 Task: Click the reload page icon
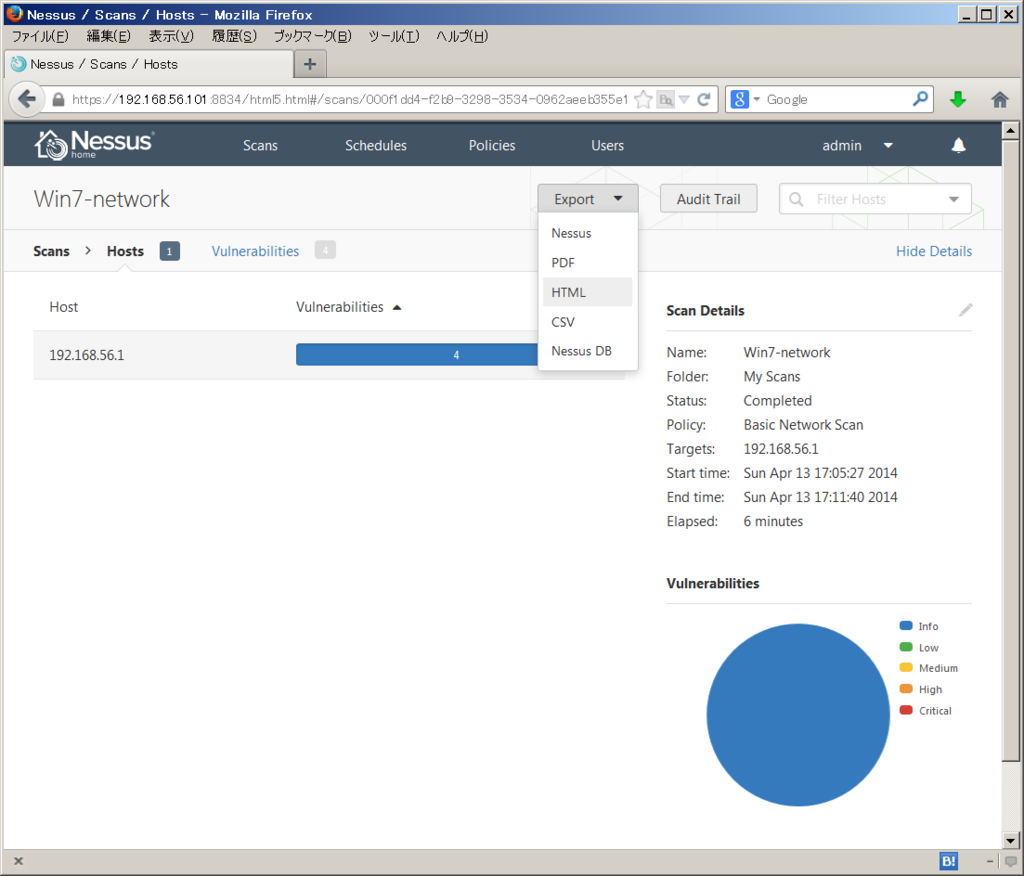(703, 99)
